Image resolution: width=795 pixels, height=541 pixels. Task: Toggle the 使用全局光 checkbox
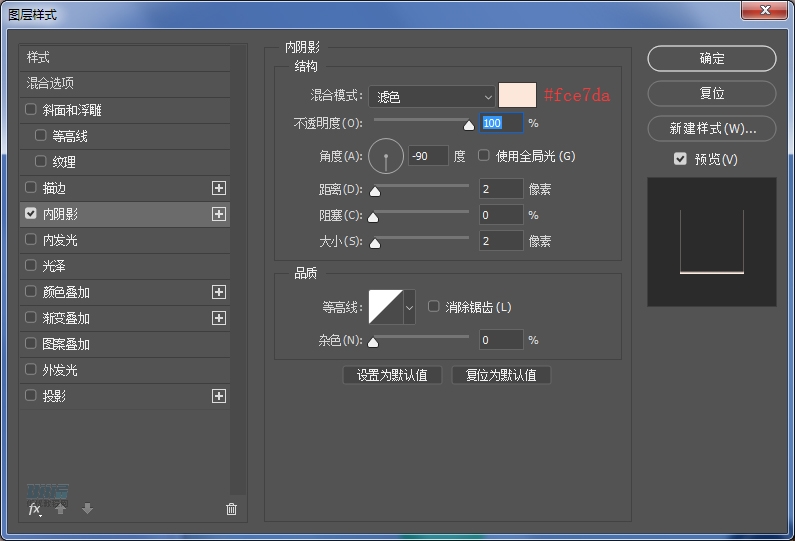(484, 156)
